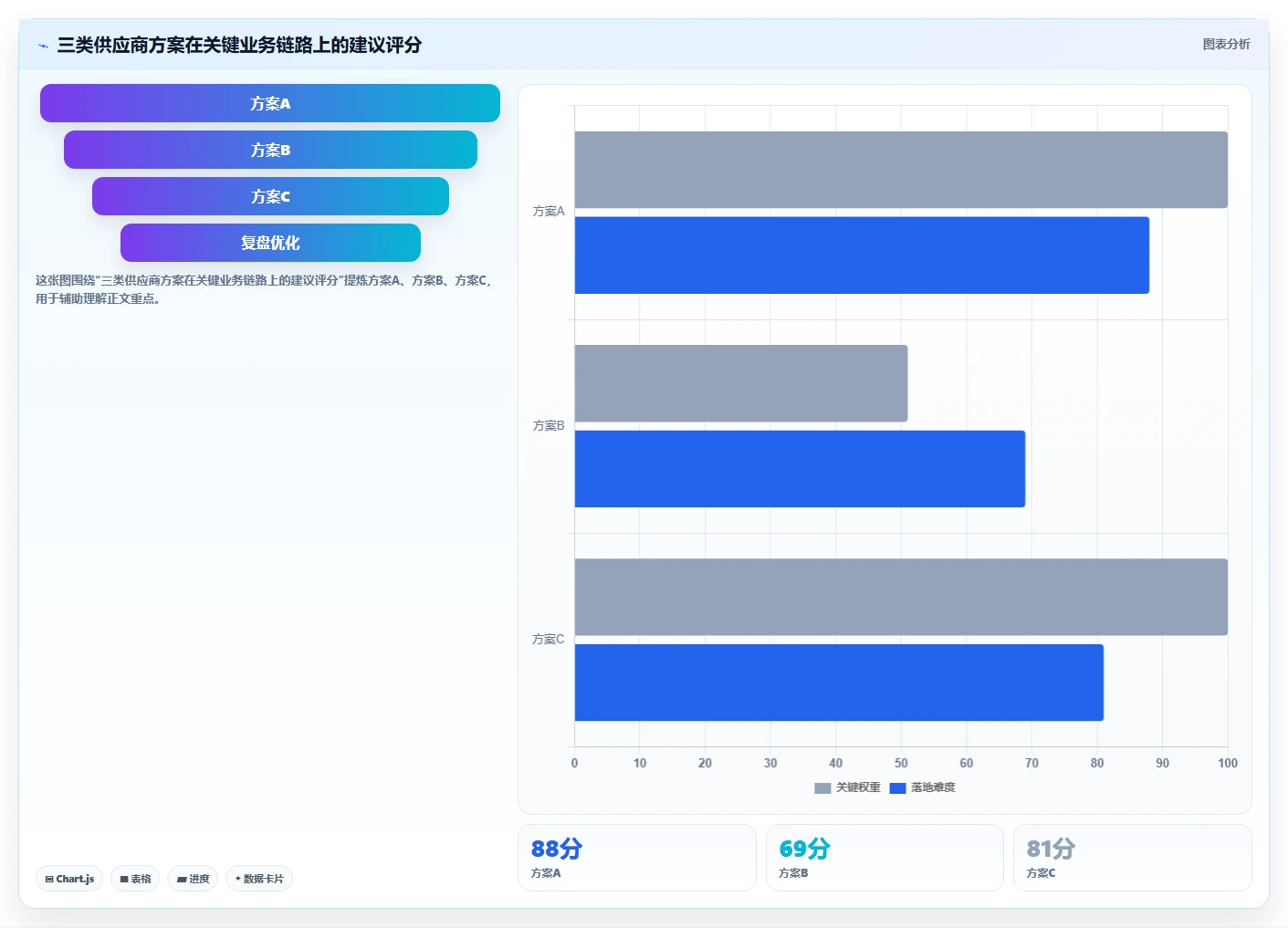Select the 方案B funnel stage bar
The image size is (1288, 928).
pos(270,150)
